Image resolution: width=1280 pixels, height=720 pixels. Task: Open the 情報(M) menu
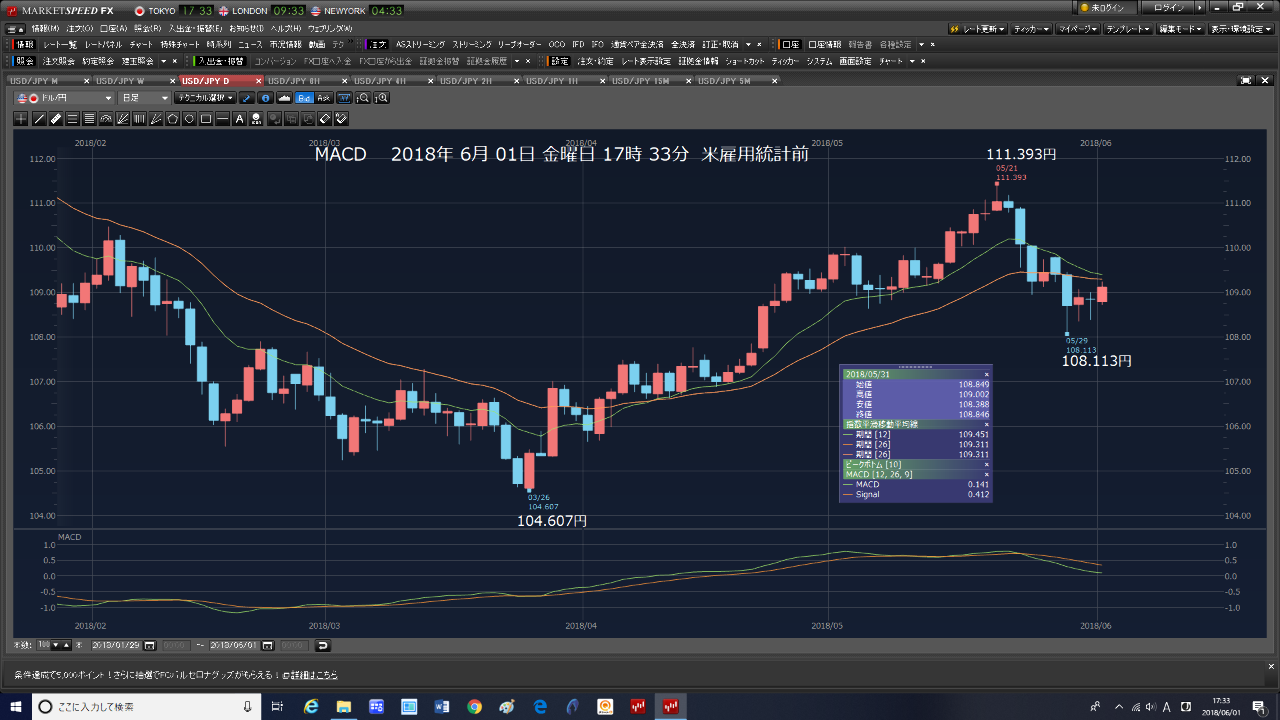tap(46, 28)
